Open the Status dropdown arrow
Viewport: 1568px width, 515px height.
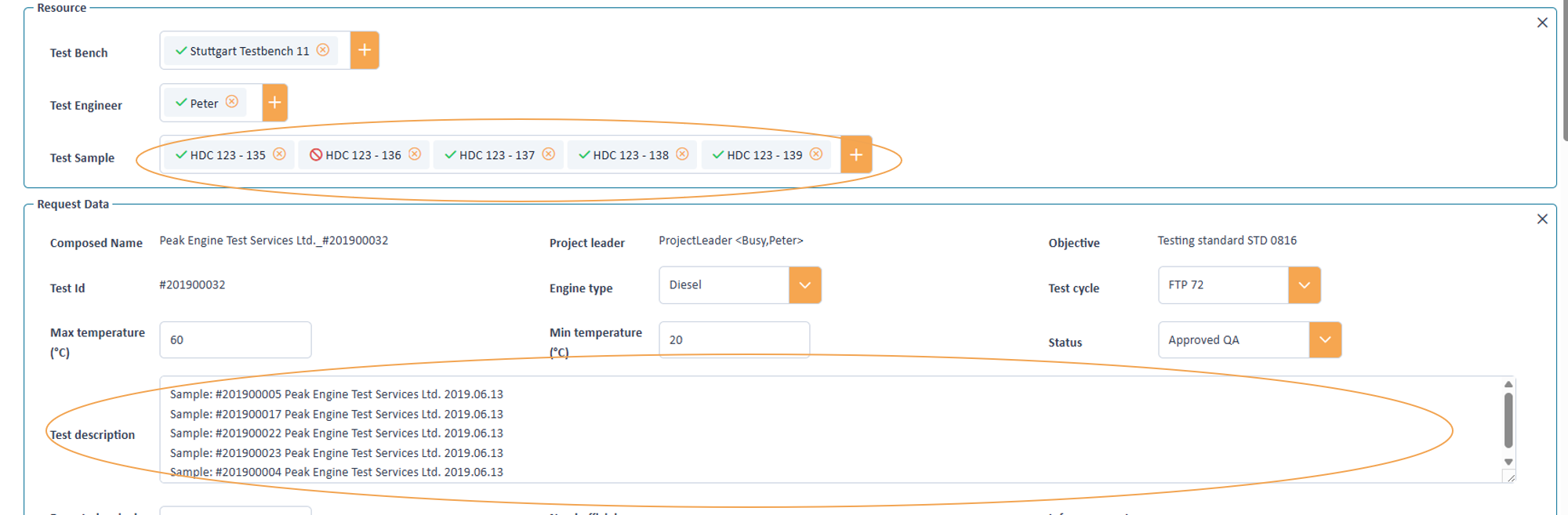tap(1326, 340)
